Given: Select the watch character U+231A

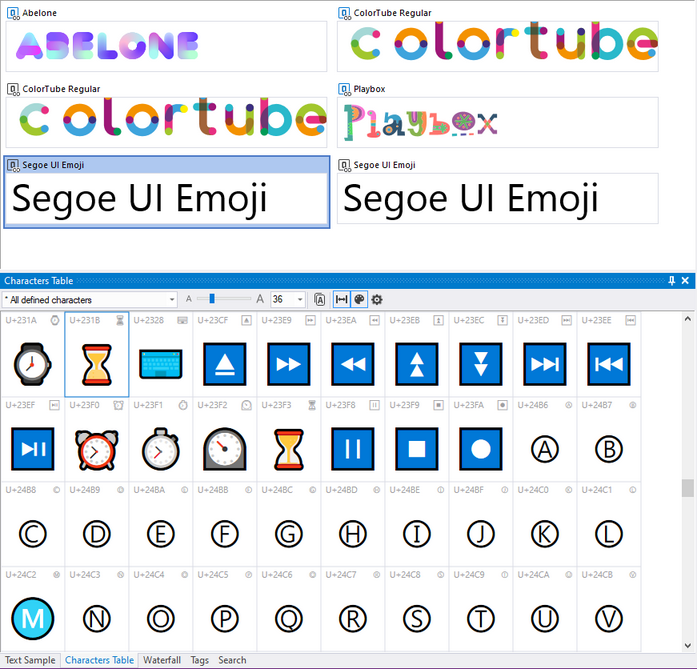Looking at the screenshot, I should (x=32, y=354).
